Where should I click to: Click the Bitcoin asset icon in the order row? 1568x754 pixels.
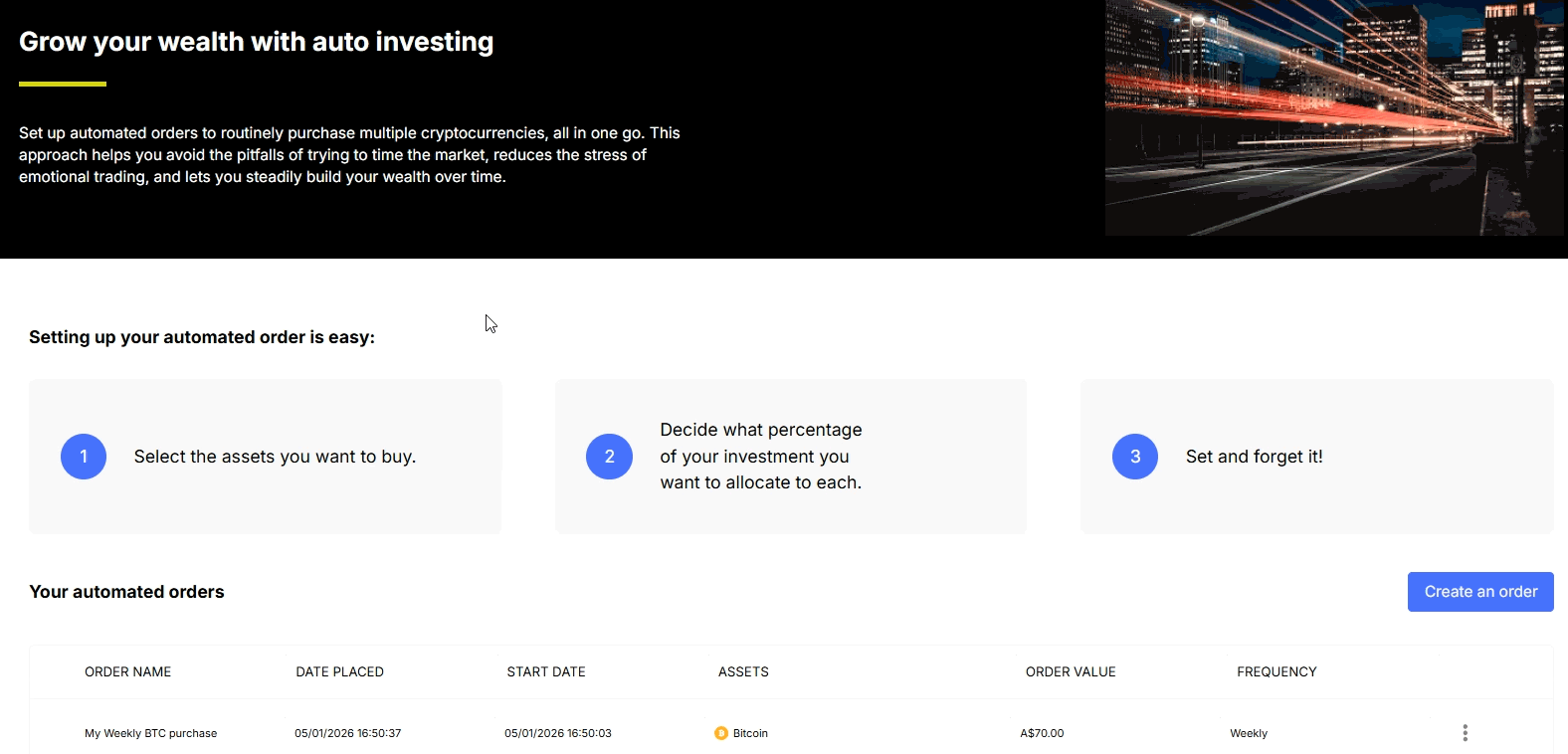(720, 732)
